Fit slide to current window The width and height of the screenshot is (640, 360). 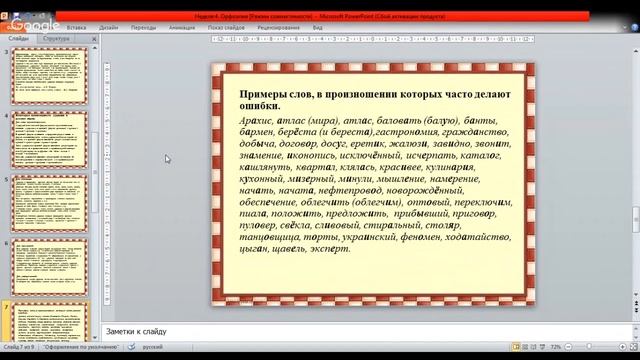pyautogui.click(x=633, y=347)
